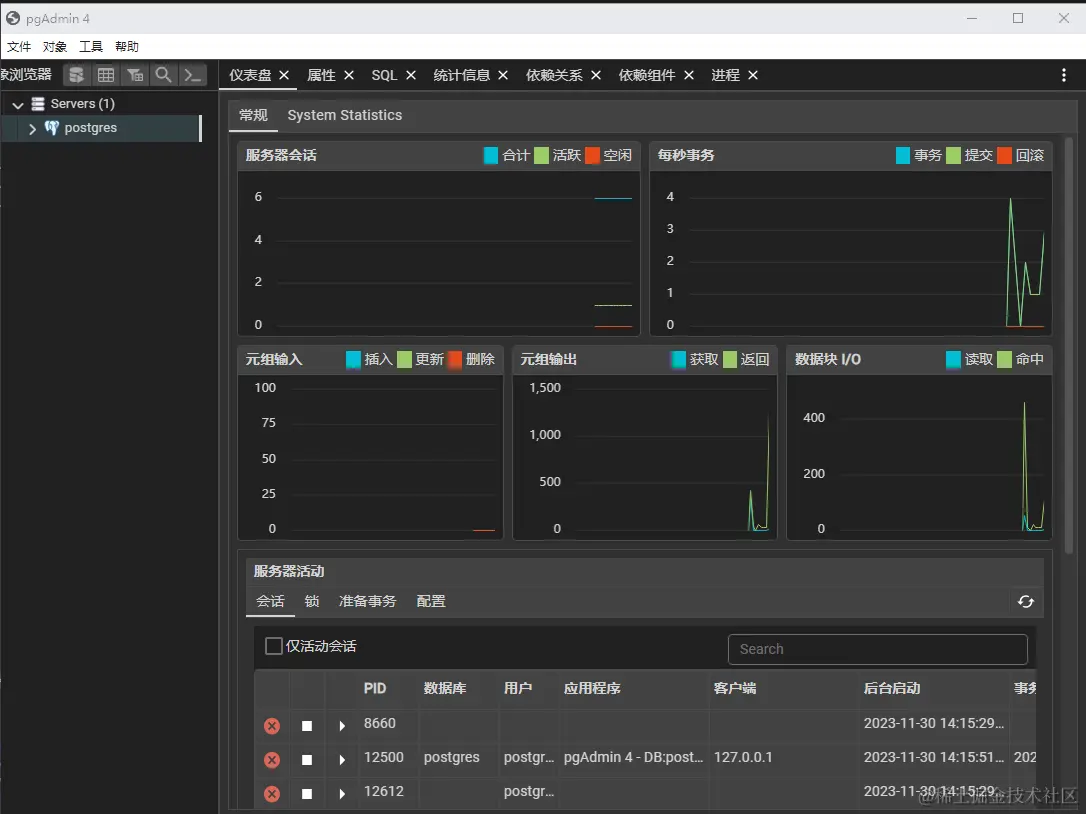This screenshot has width=1086, height=814.
Task: Sort sessions by PID column header
Action: [375, 688]
